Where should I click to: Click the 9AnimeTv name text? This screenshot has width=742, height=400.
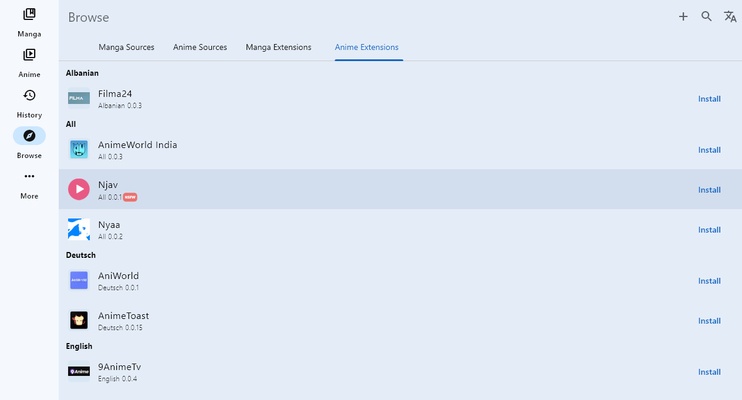tap(119, 367)
